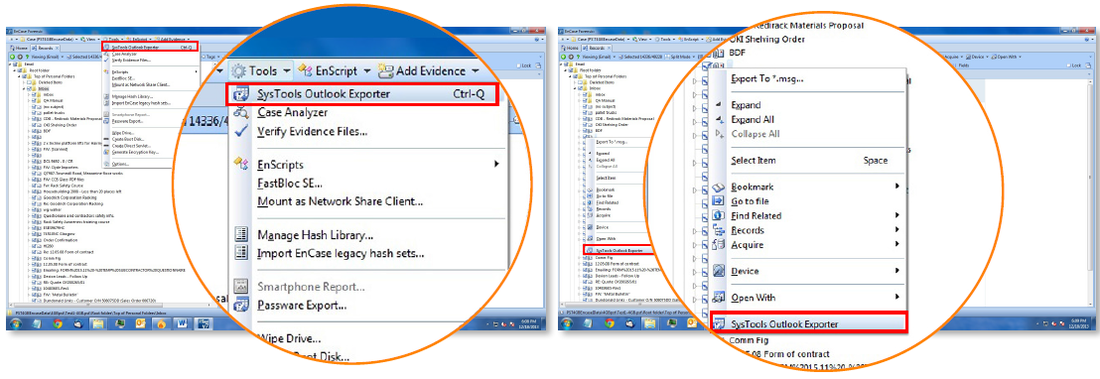Click the Go to file icon
This screenshot has height=379, width=1100.
718,201
